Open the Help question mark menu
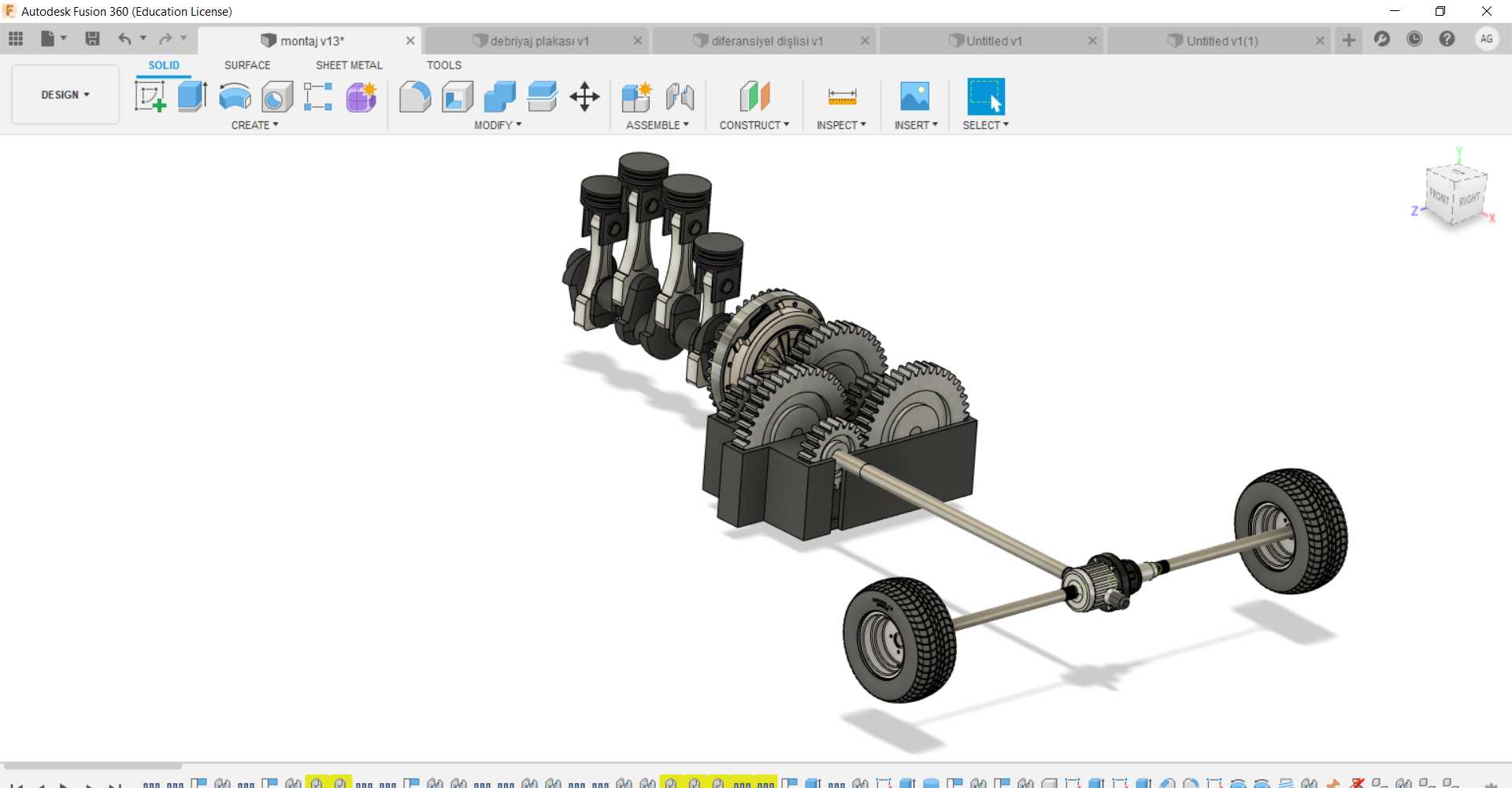 pos(1447,39)
